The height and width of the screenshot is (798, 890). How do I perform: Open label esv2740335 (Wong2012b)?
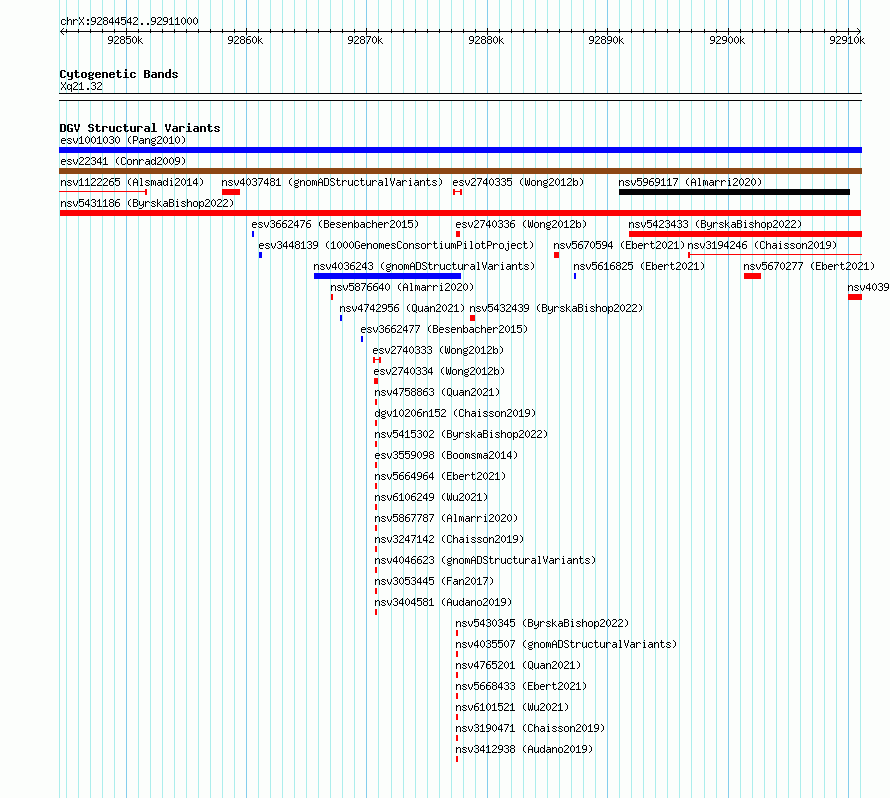tap(518, 182)
